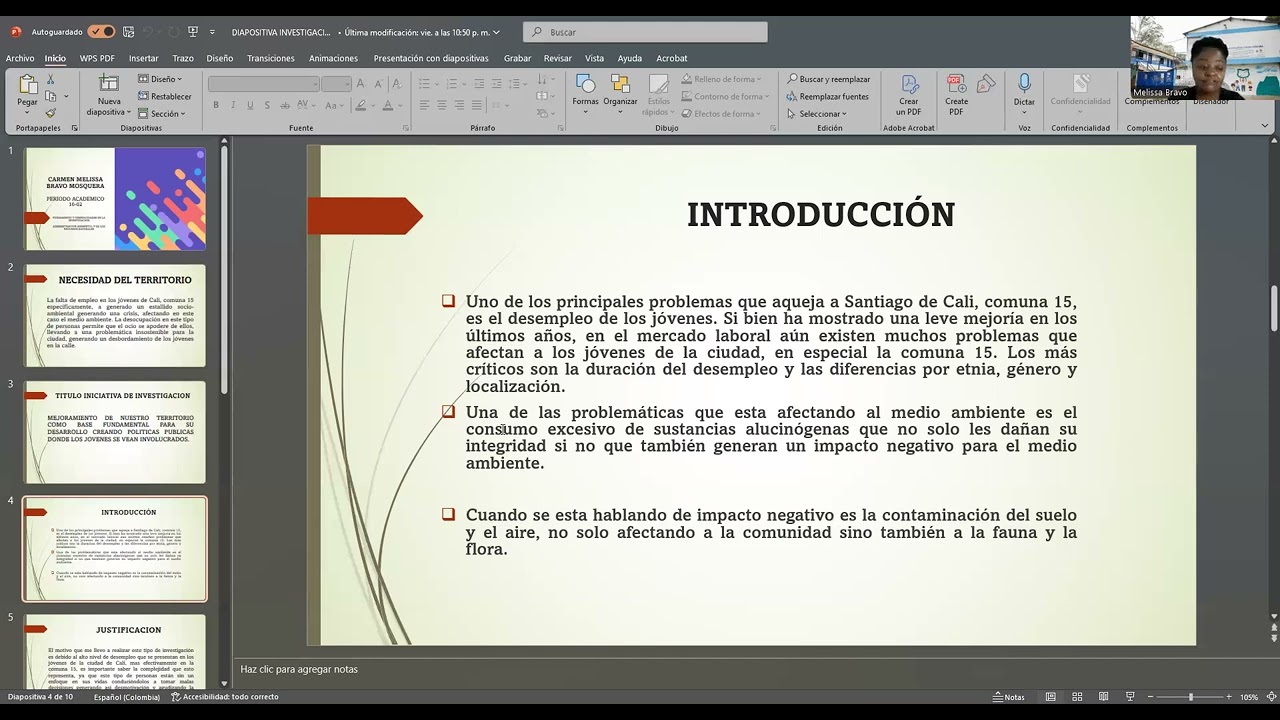Select the Titulo Iniciativa de Investigacion thumbnail
The width and height of the screenshot is (1280, 720).
(115, 432)
